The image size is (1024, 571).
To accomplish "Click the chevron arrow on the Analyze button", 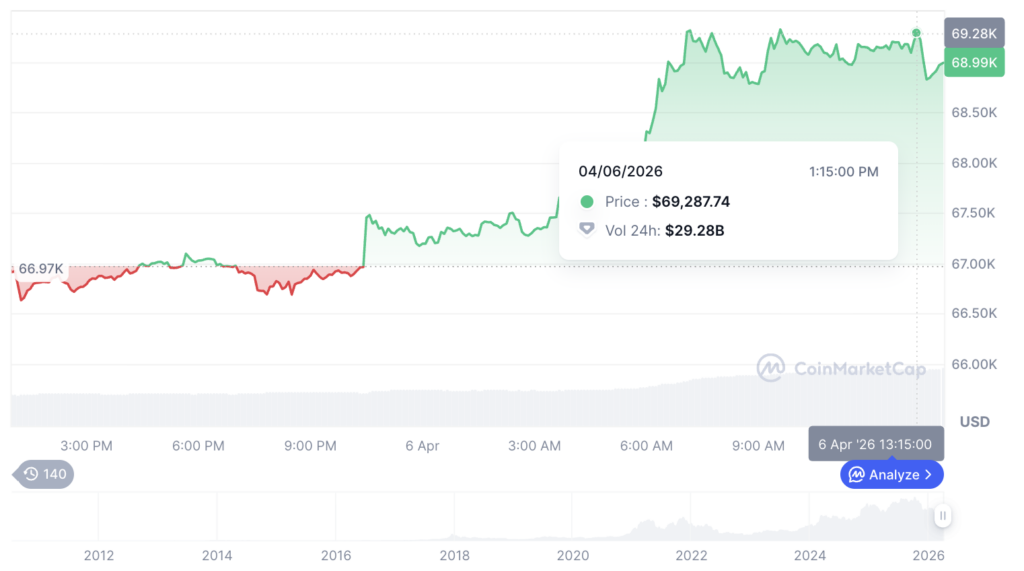I will click(929, 475).
